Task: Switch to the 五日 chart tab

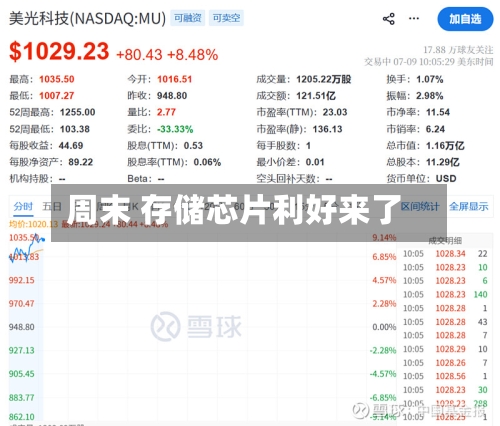Action: click(x=52, y=206)
